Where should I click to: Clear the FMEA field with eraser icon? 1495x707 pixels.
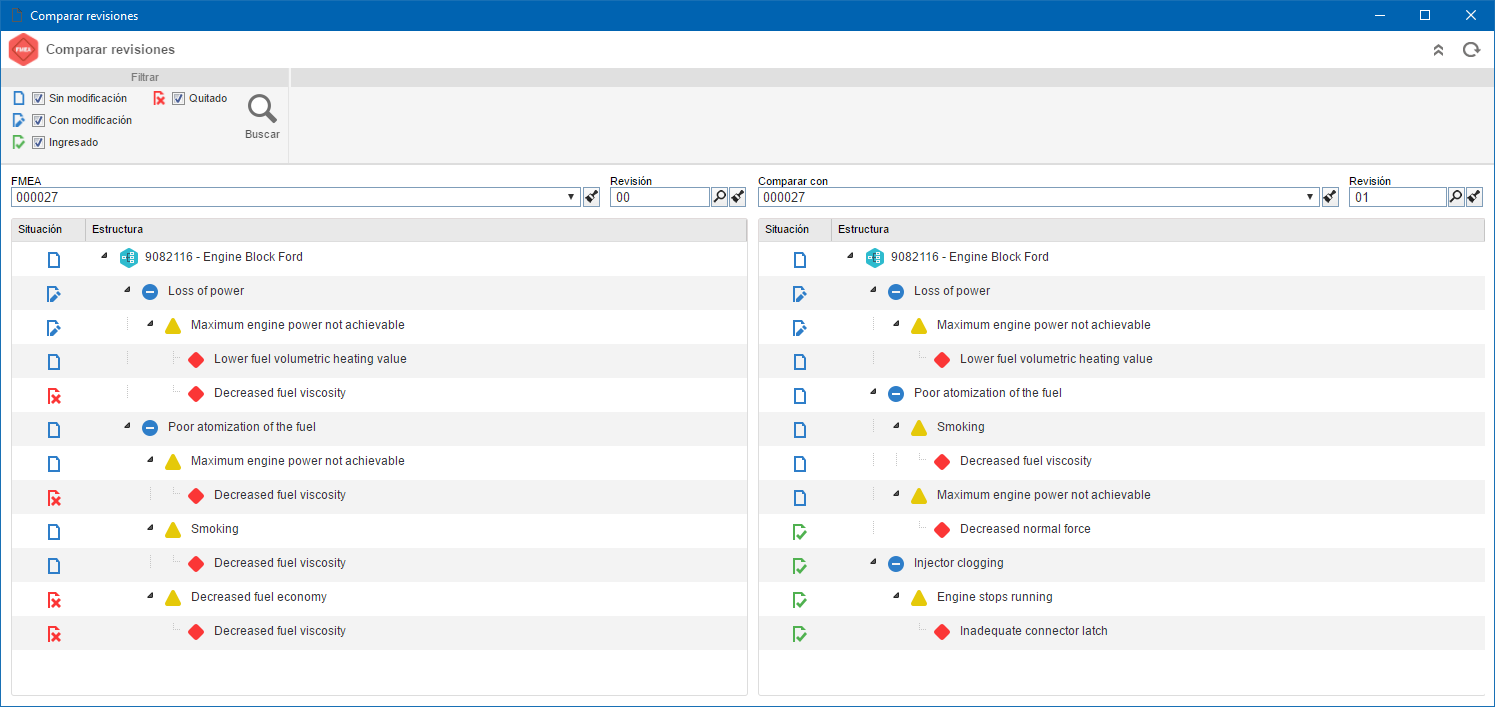click(x=591, y=197)
